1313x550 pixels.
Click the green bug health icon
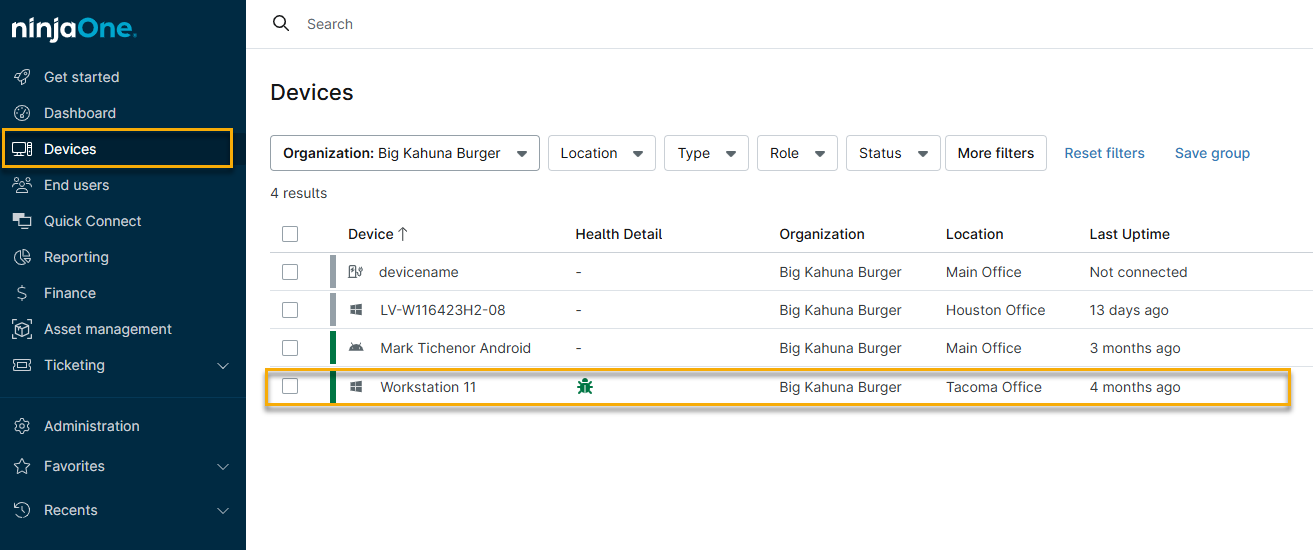pyautogui.click(x=585, y=387)
